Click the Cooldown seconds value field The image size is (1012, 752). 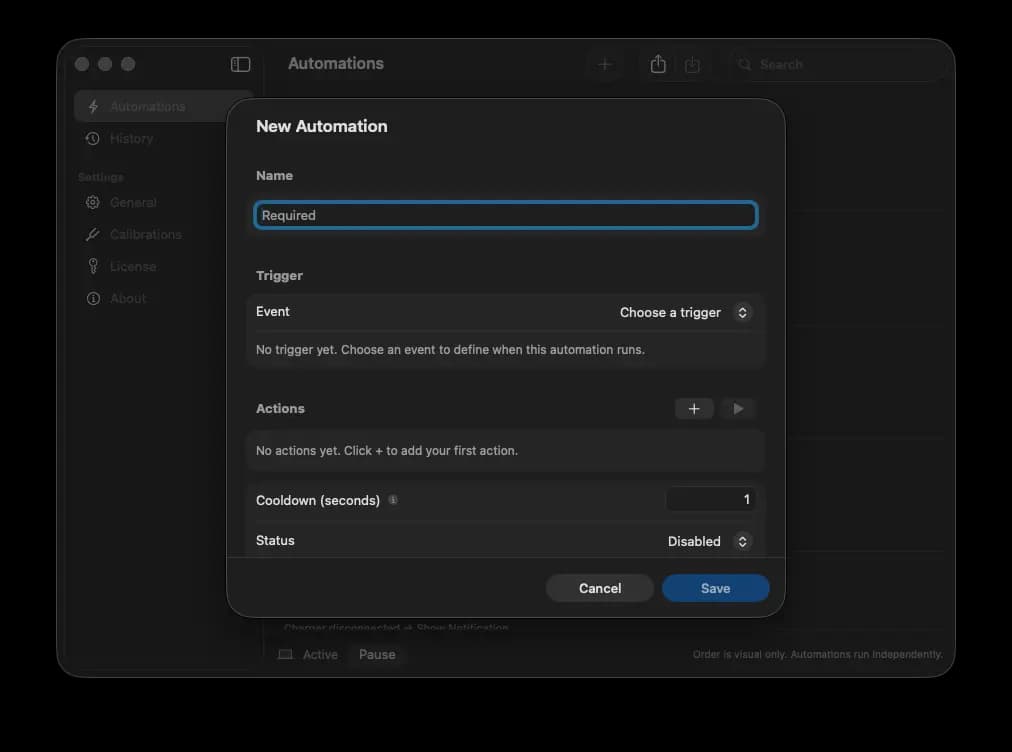(711, 500)
